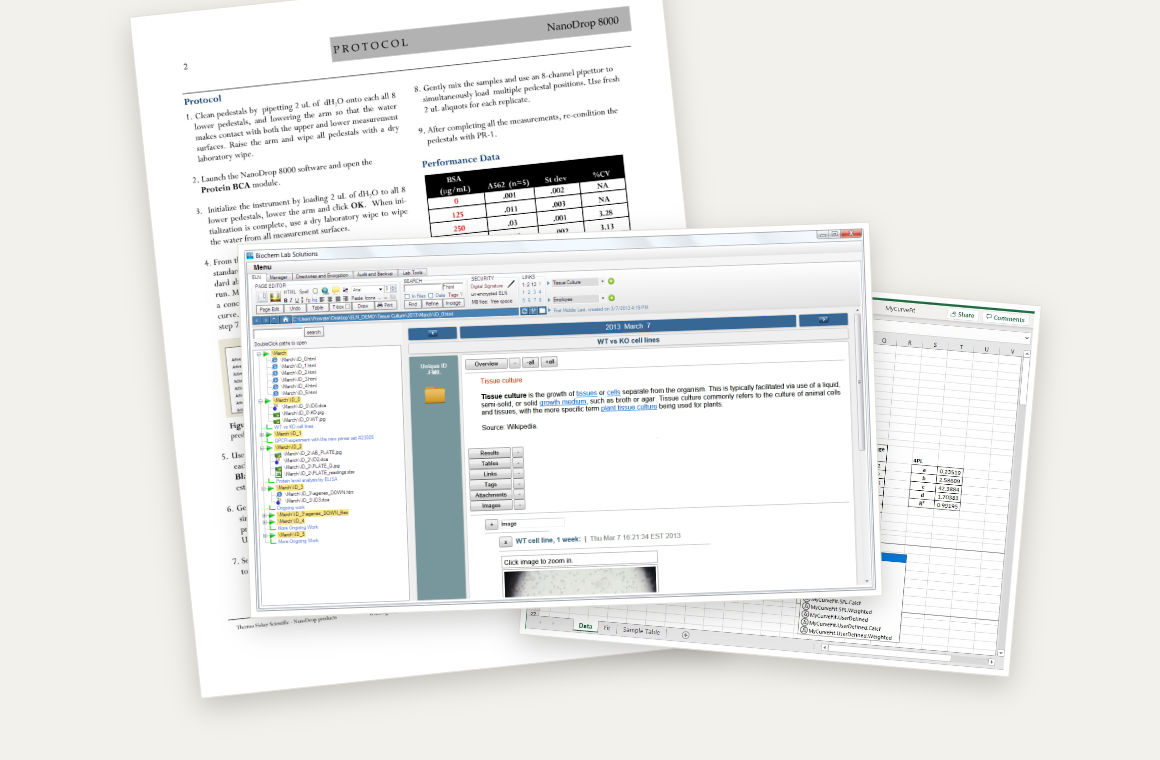Image resolution: width=1160 pixels, height=760 pixels.
Task: Open the Fit sheet tab in Excel
Action: (x=607, y=628)
